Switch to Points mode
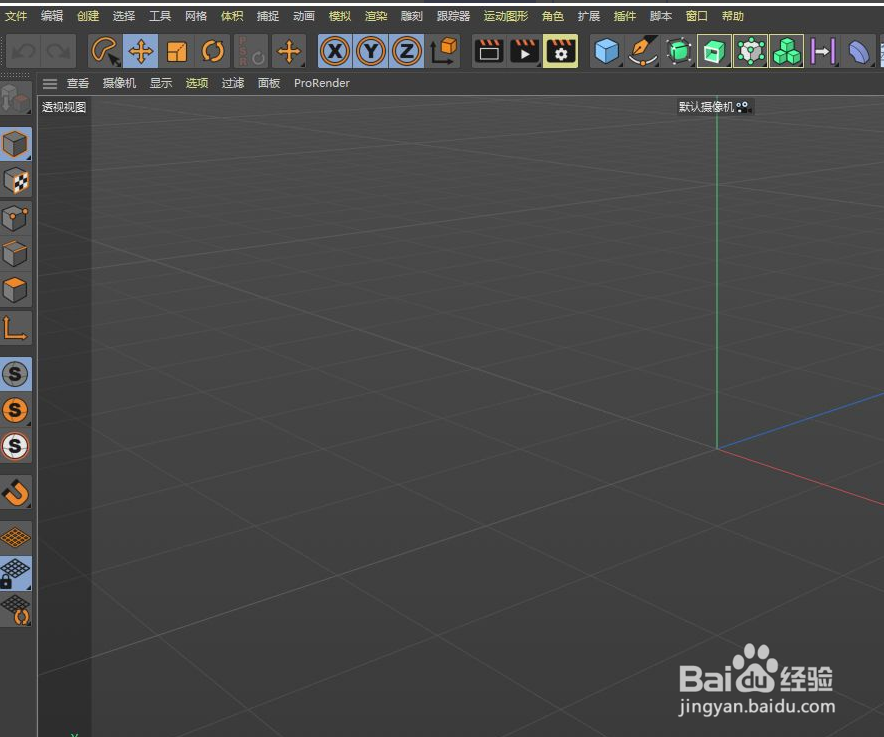Image resolution: width=884 pixels, height=737 pixels. coord(15,218)
